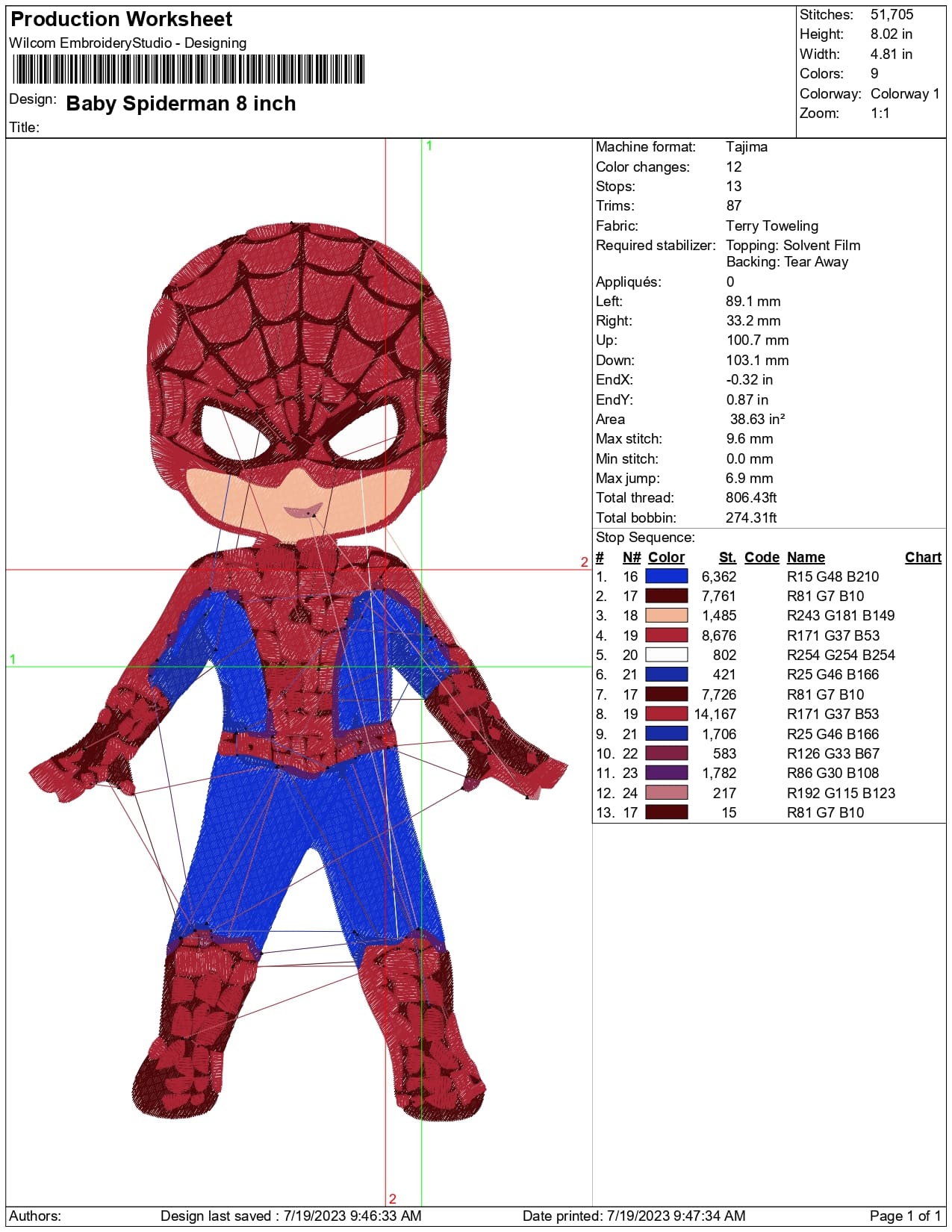
Task: Click the Code column header
Action: pos(762,557)
